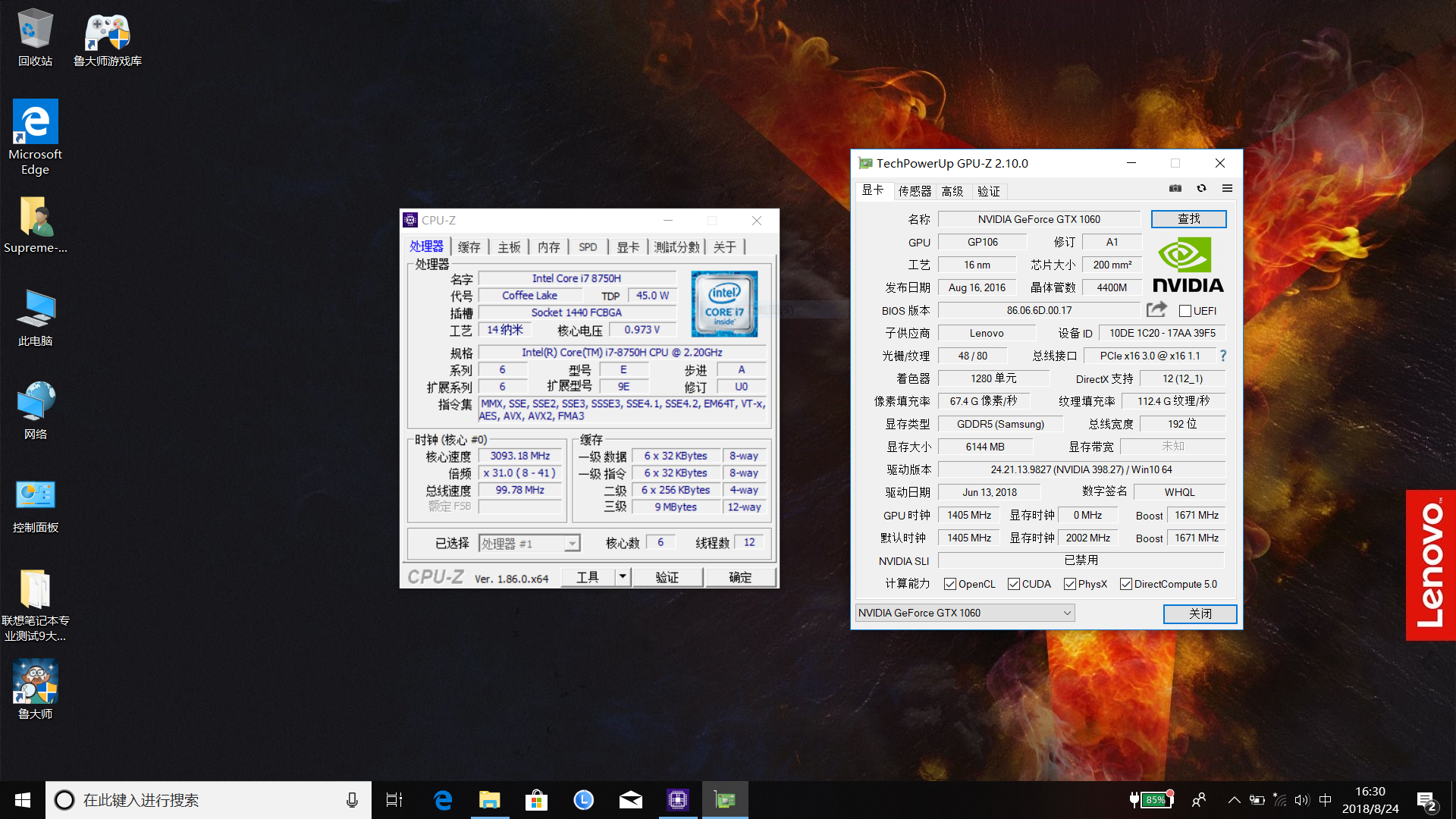Switch to GPU-Z taskbar button

(725, 800)
